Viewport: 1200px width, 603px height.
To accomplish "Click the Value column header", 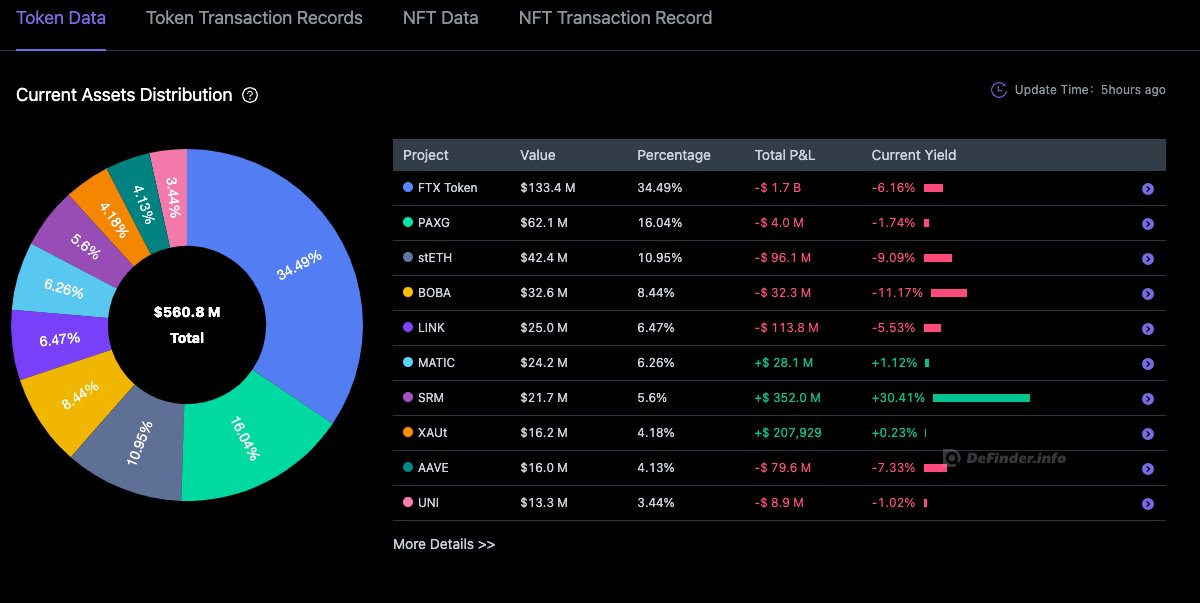I will coord(538,155).
